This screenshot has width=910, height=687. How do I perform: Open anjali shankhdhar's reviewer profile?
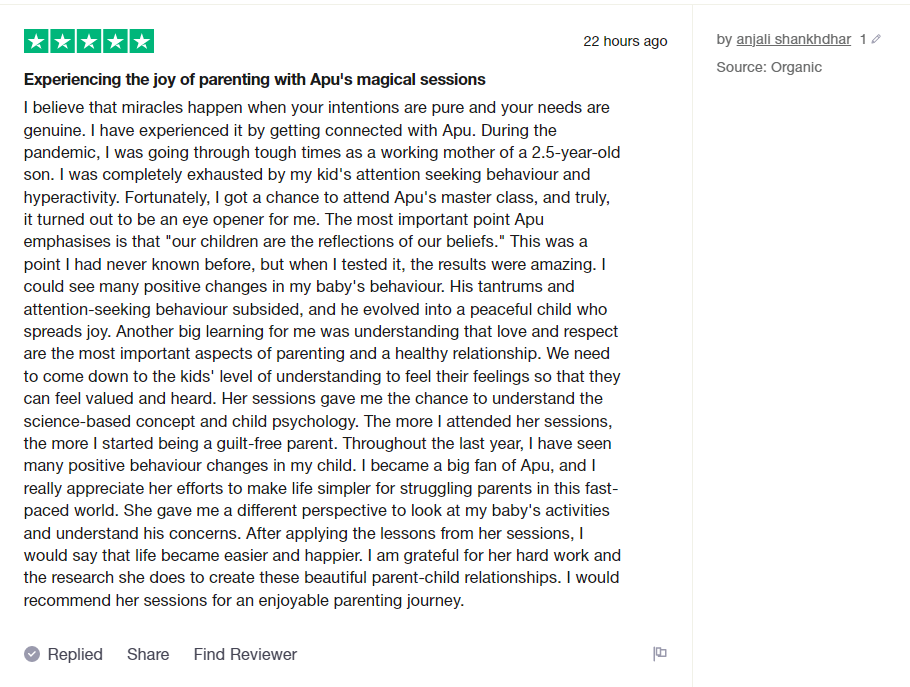tap(794, 40)
